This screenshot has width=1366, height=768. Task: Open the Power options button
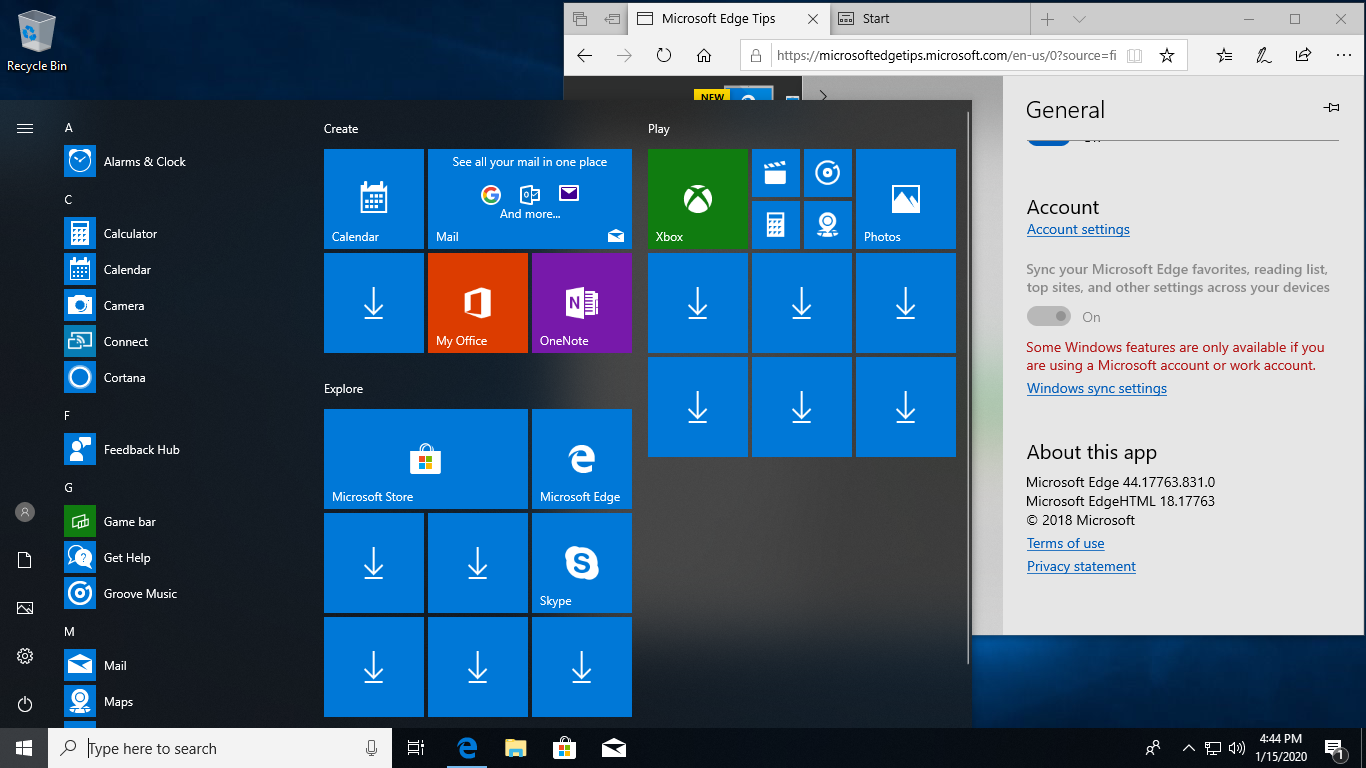25,704
